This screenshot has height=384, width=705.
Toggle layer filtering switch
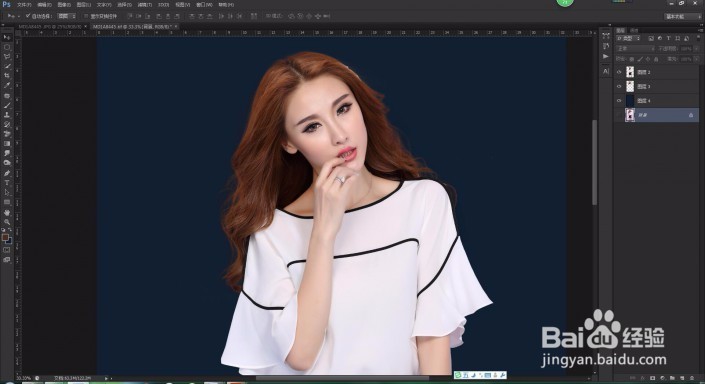698,39
